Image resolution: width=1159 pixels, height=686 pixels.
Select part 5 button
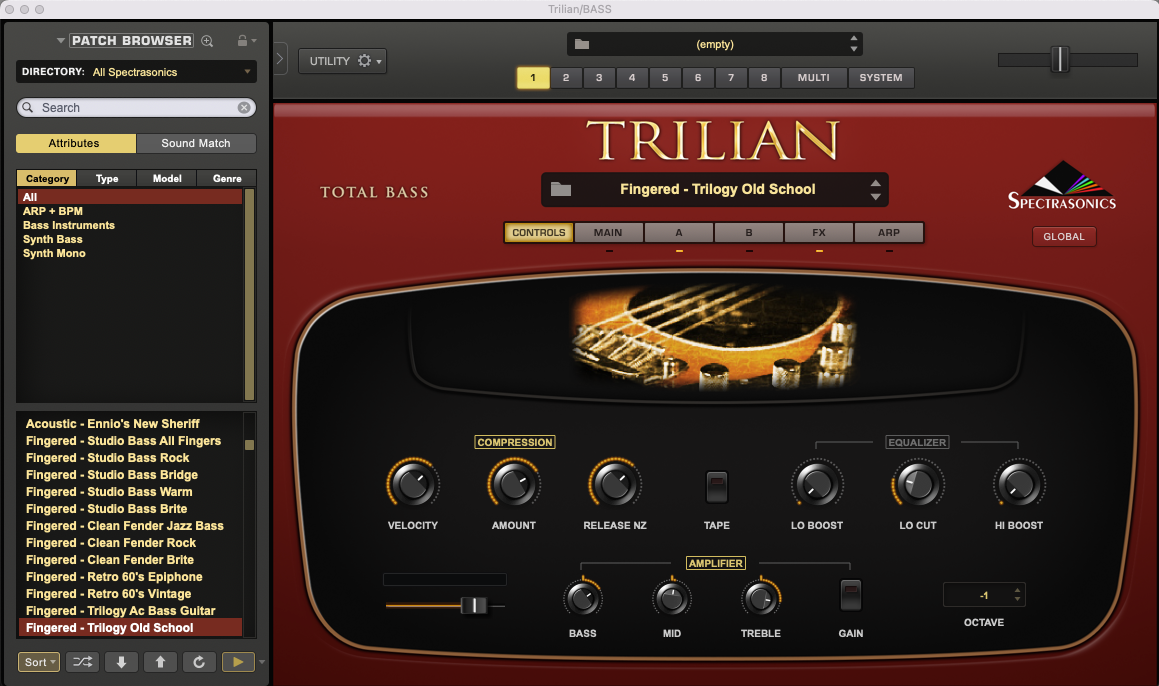665,78
